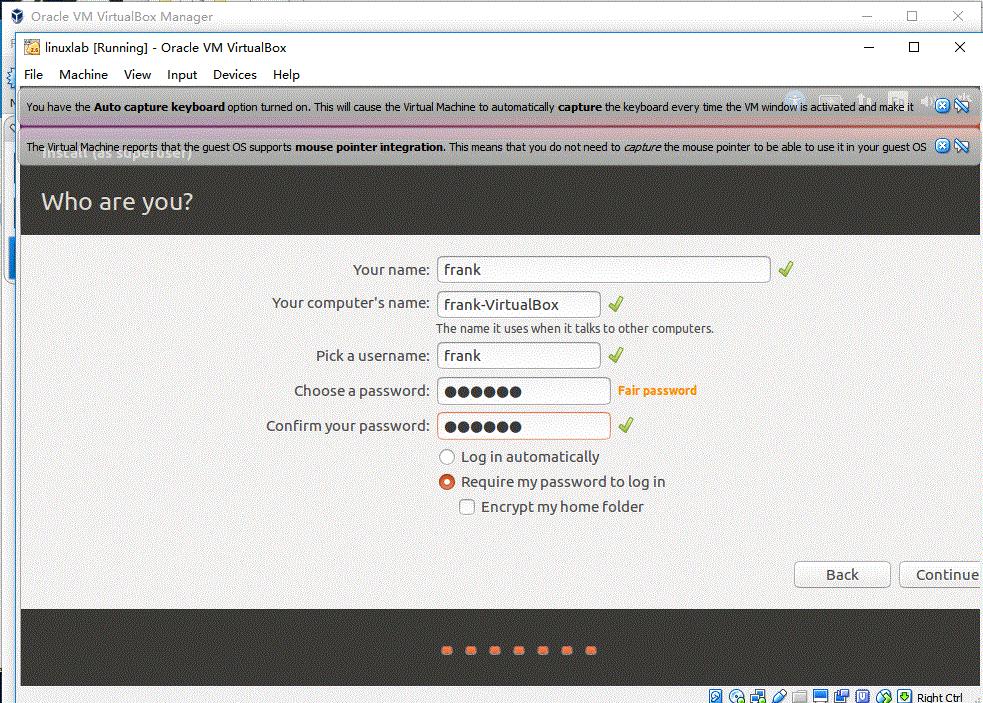Click the shared folders status icon

799,696
